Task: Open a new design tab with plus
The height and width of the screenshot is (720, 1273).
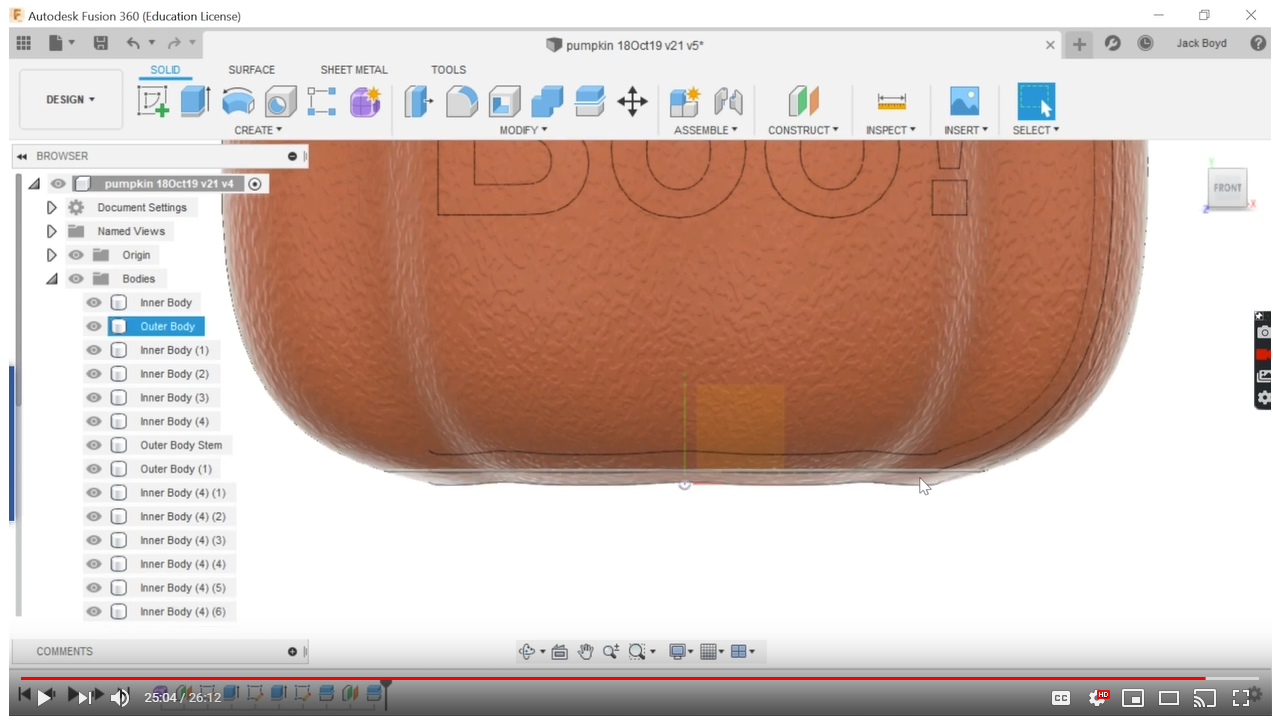Action: [1079, 44]
